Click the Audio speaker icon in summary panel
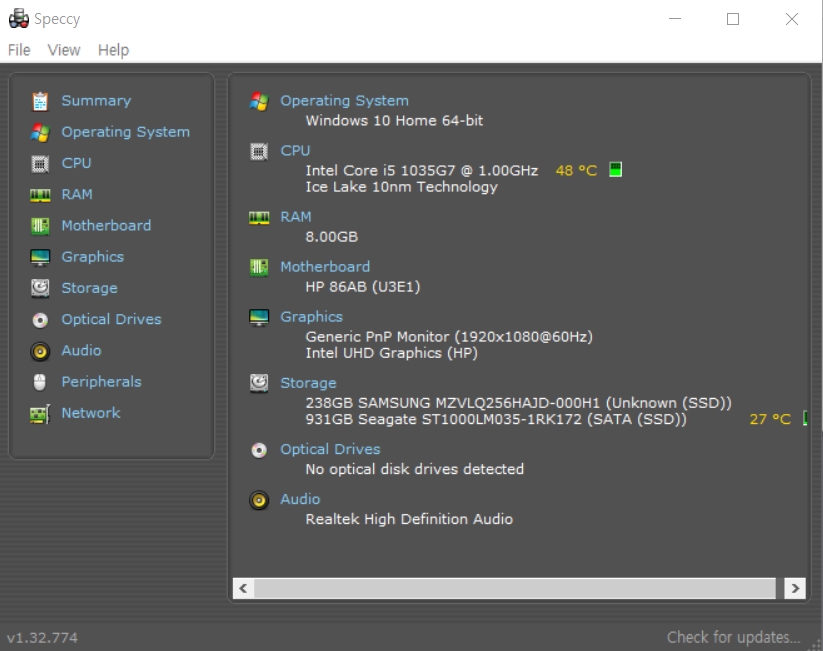 (259, 500)
